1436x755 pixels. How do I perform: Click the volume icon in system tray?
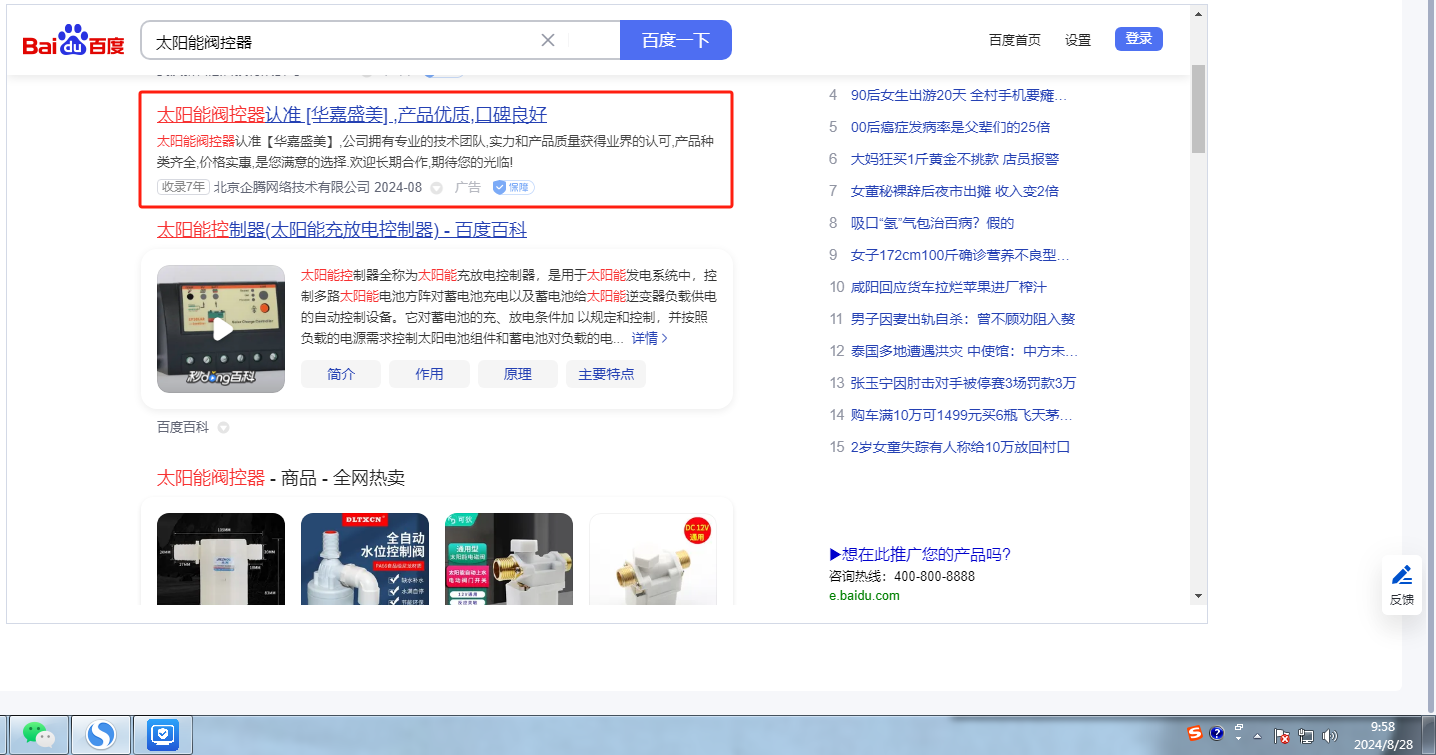[x=1329, y=736]
